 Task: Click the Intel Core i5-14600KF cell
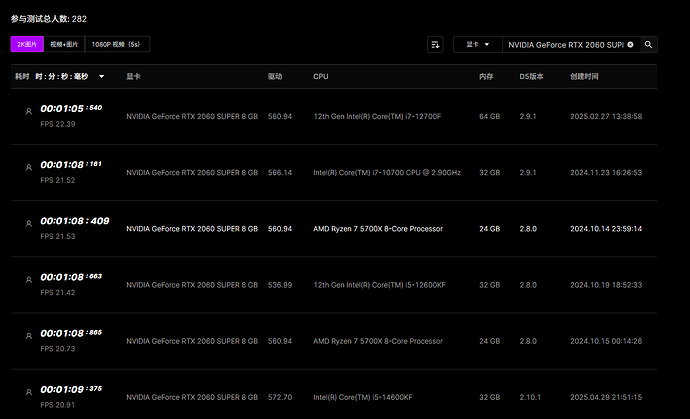(x=363, y=397)
